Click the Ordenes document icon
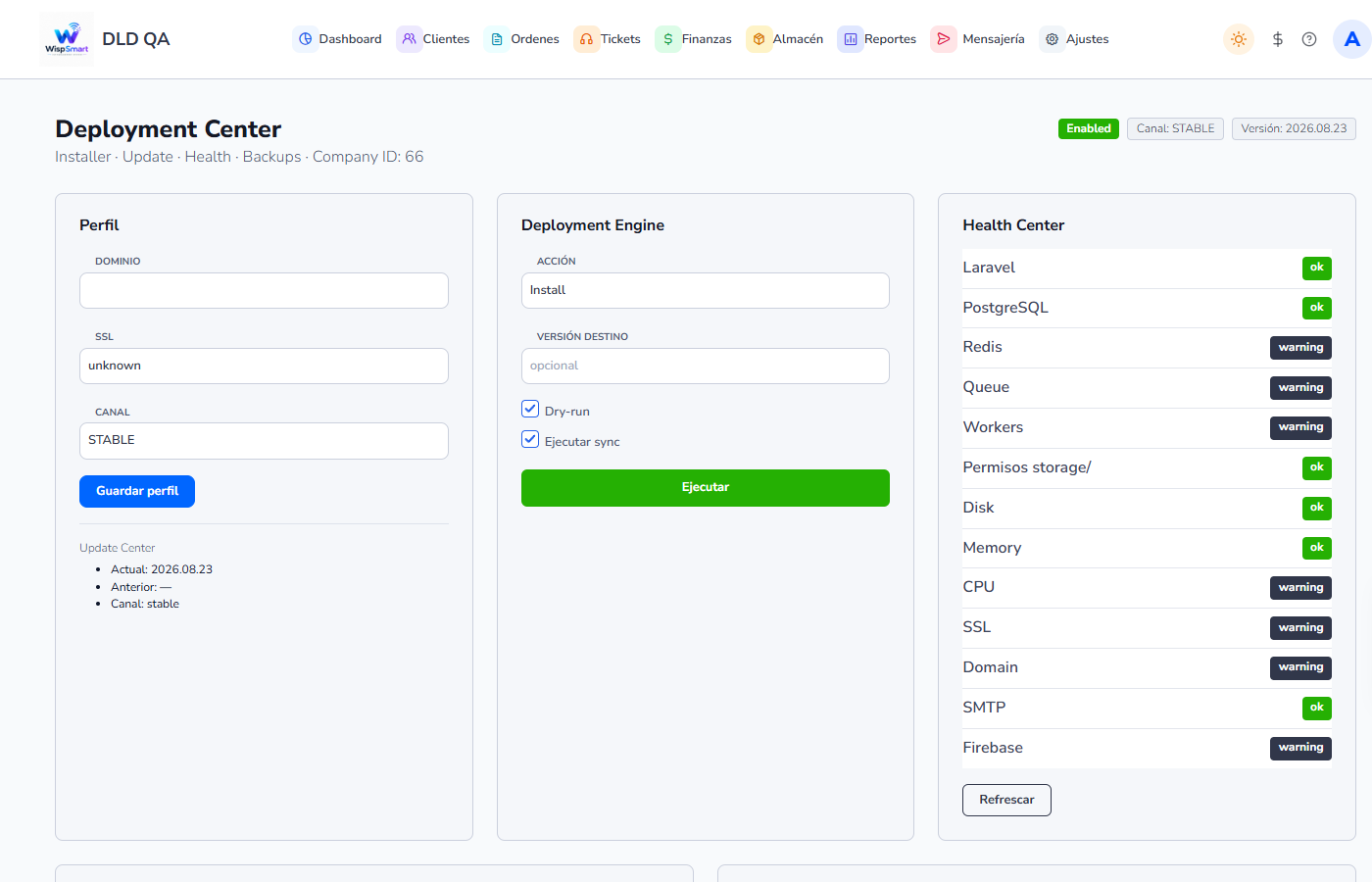 click(497, 39)
